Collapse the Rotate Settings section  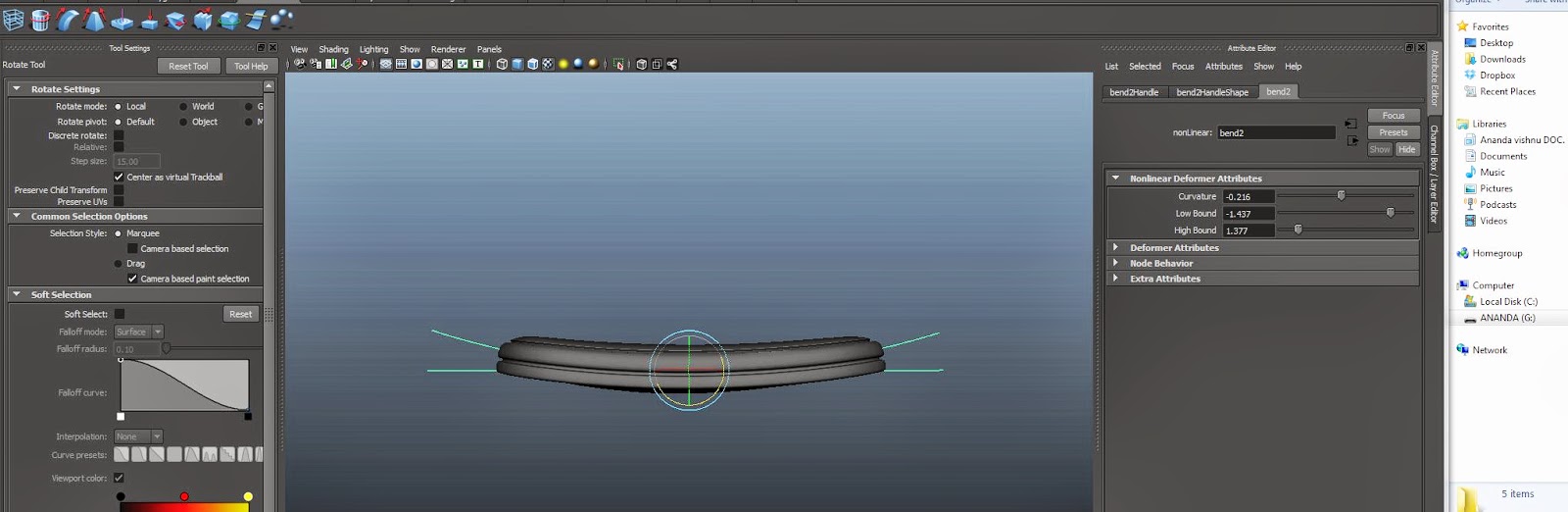click(x=17, y=88)
